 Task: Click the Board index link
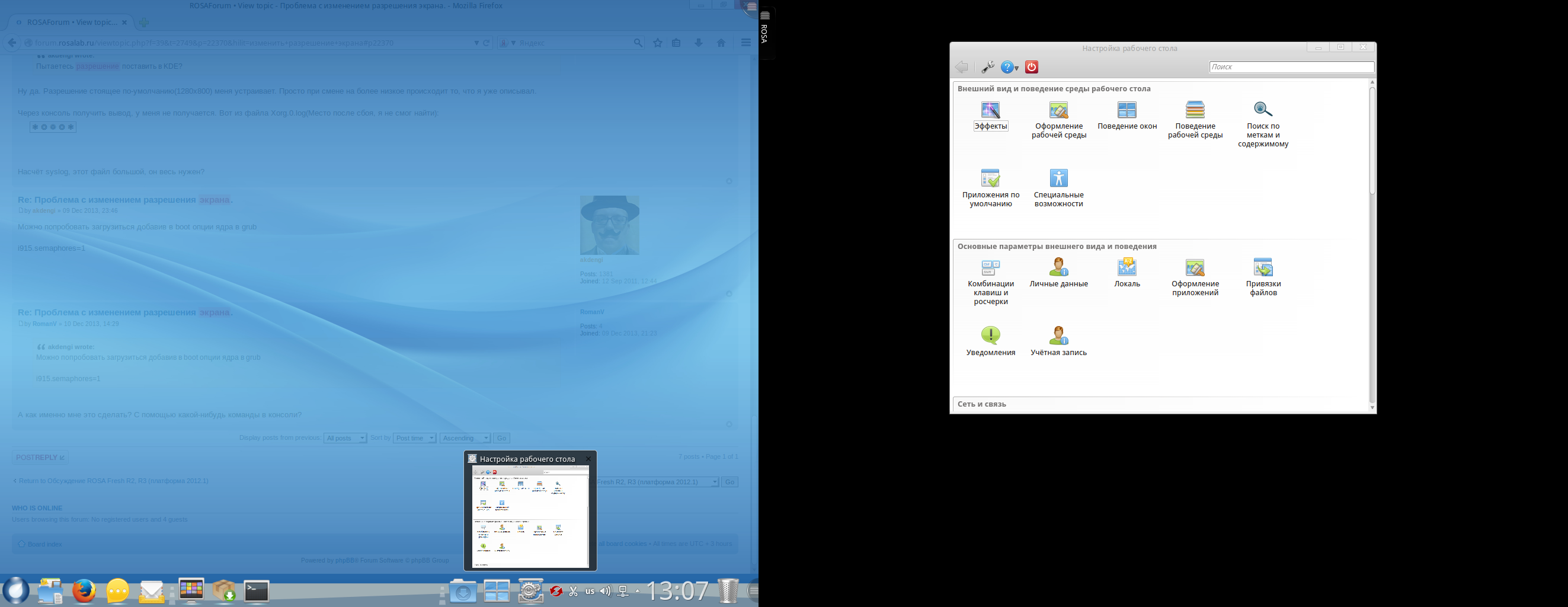(x=44, y=544)
